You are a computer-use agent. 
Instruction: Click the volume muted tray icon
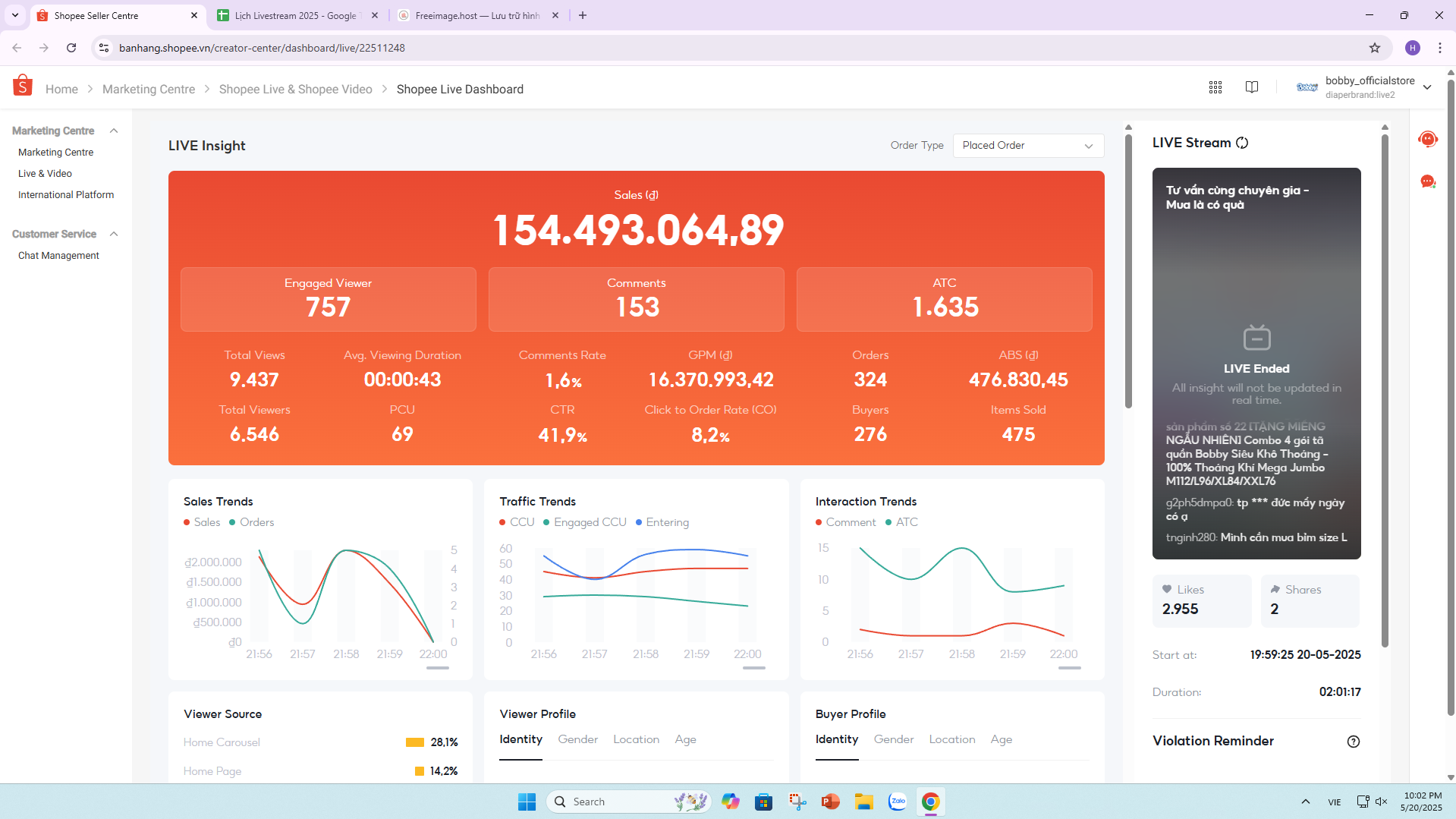click(x=1381, y=802)
